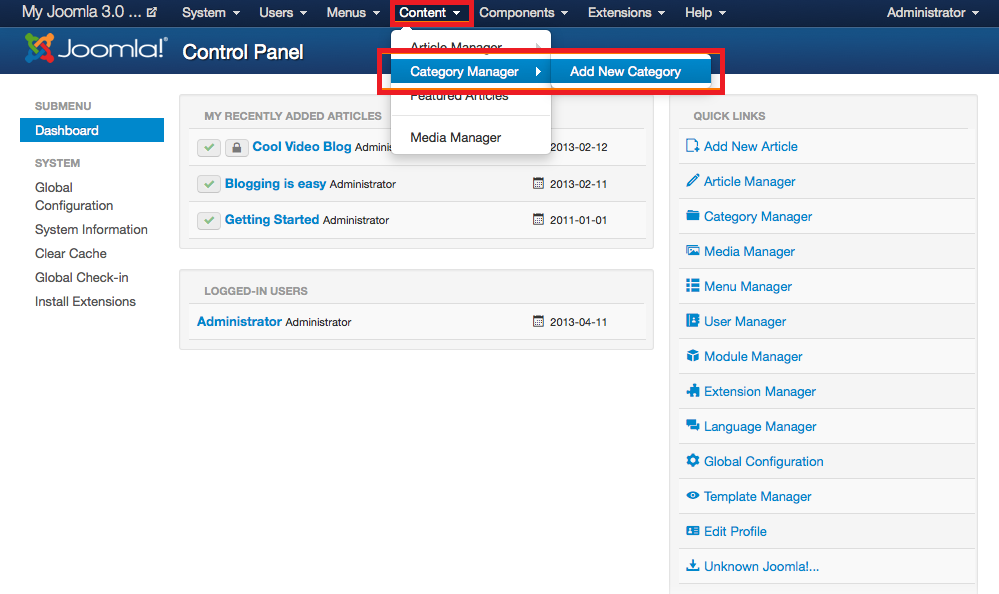Click the external link icon next to site name
999x594 pixels.
click(152, 12)
